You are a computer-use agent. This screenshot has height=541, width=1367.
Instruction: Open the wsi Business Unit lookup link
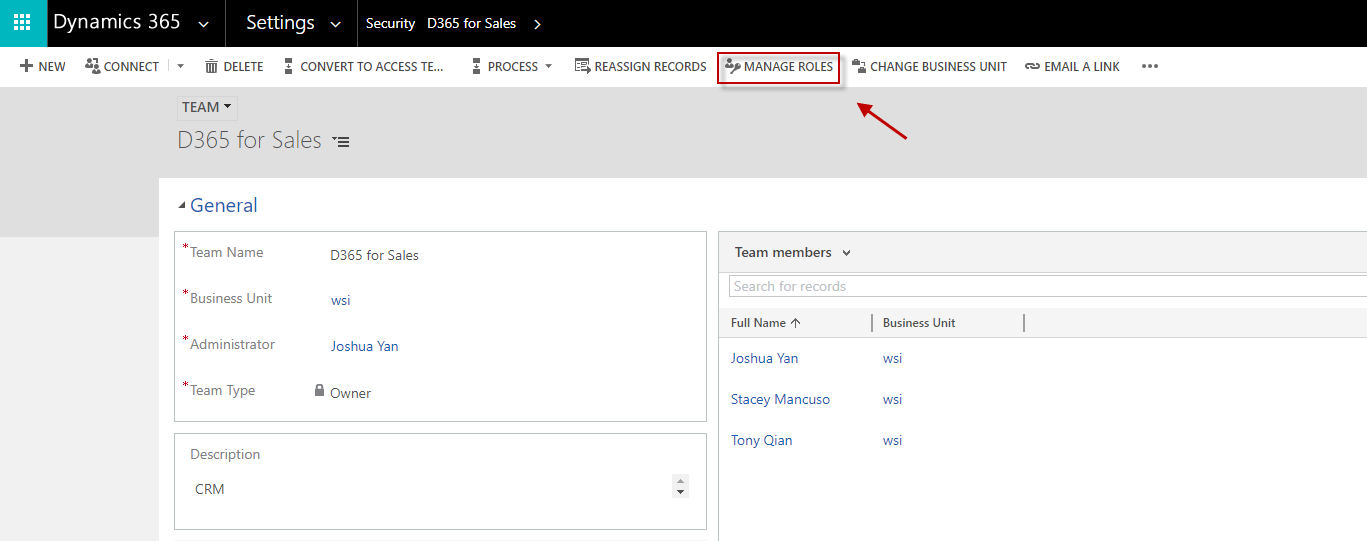340,300
